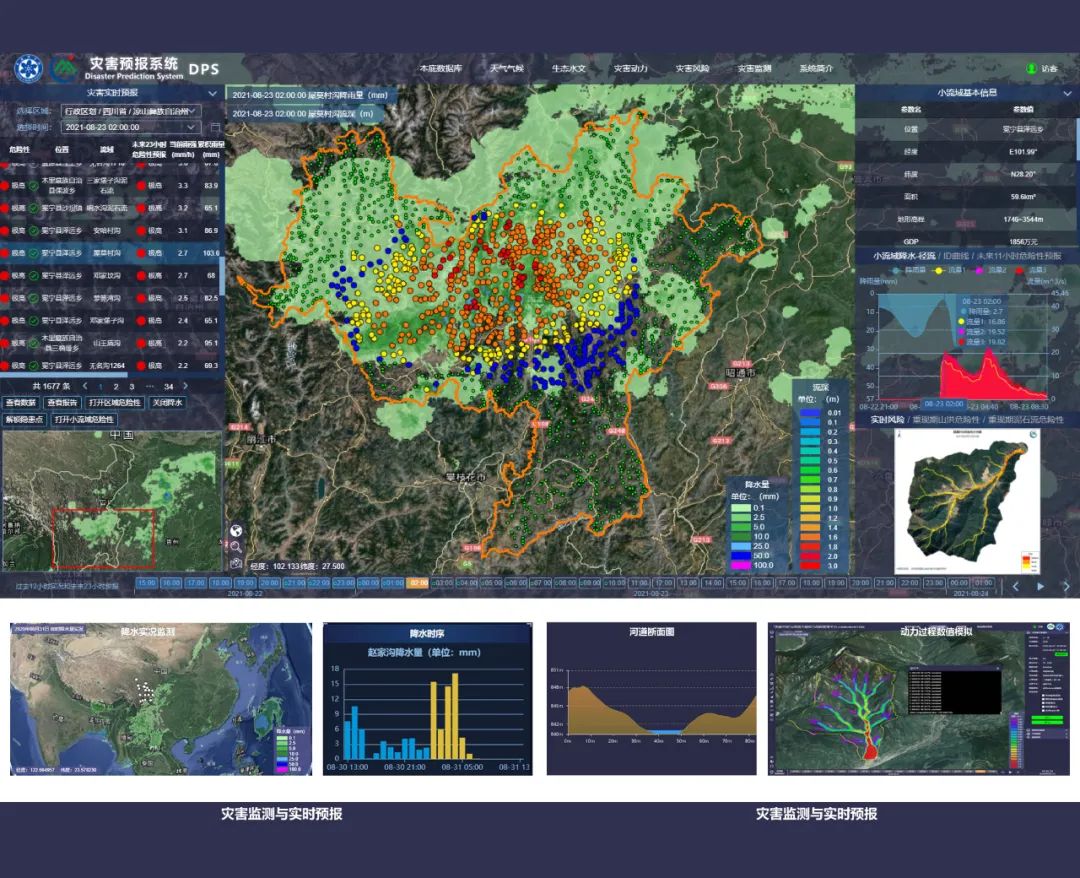This screenshot has width=1080, height=878.
Task: Toggle green check in the 83.9 row
Action: tap(33, 185)
